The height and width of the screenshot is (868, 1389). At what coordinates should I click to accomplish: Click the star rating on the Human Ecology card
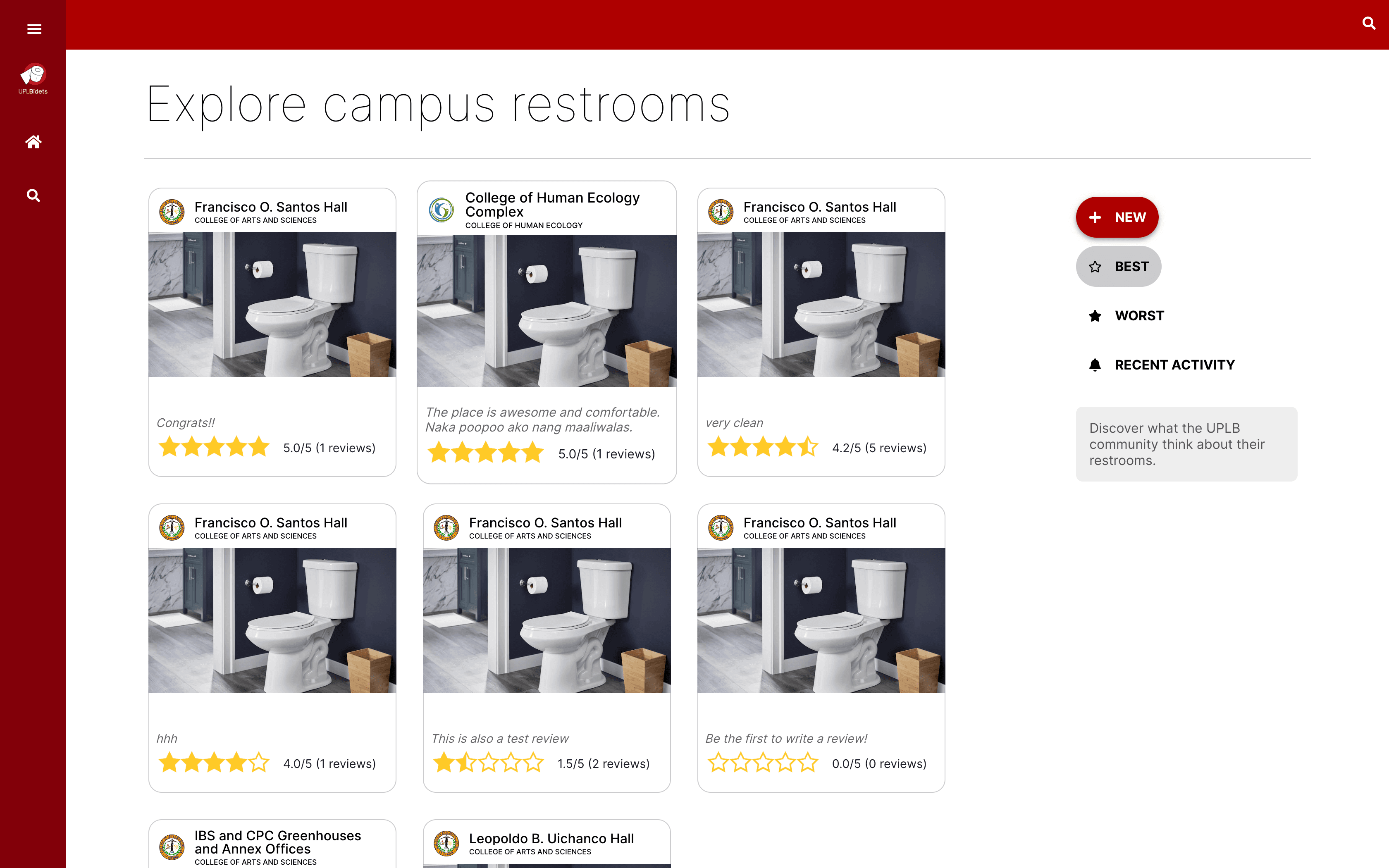[486, 452]
